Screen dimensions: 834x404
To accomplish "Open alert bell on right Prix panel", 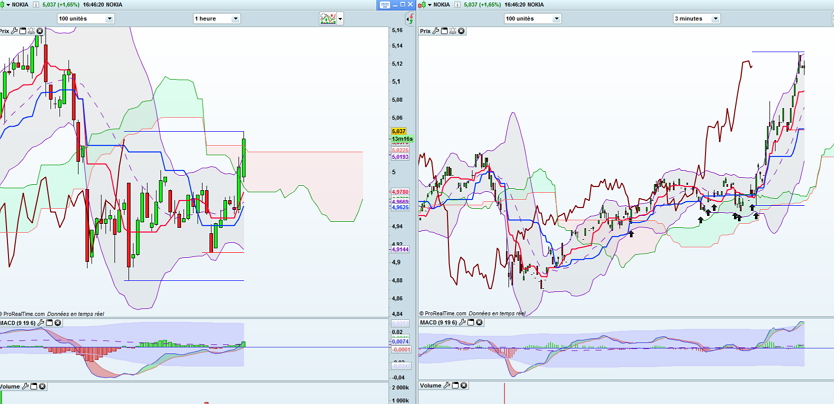I will (453, 31).
